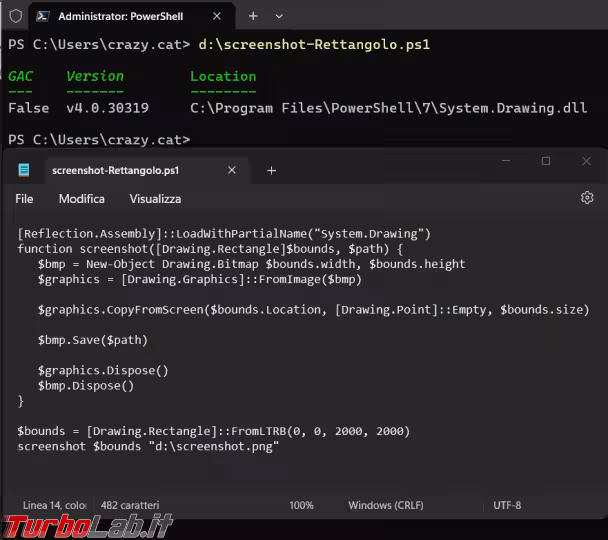Click the shield icon in the PowerShell title bar
Image resolution: width=608 pixels, height=540 pixels.
click(x=16, y=16)
